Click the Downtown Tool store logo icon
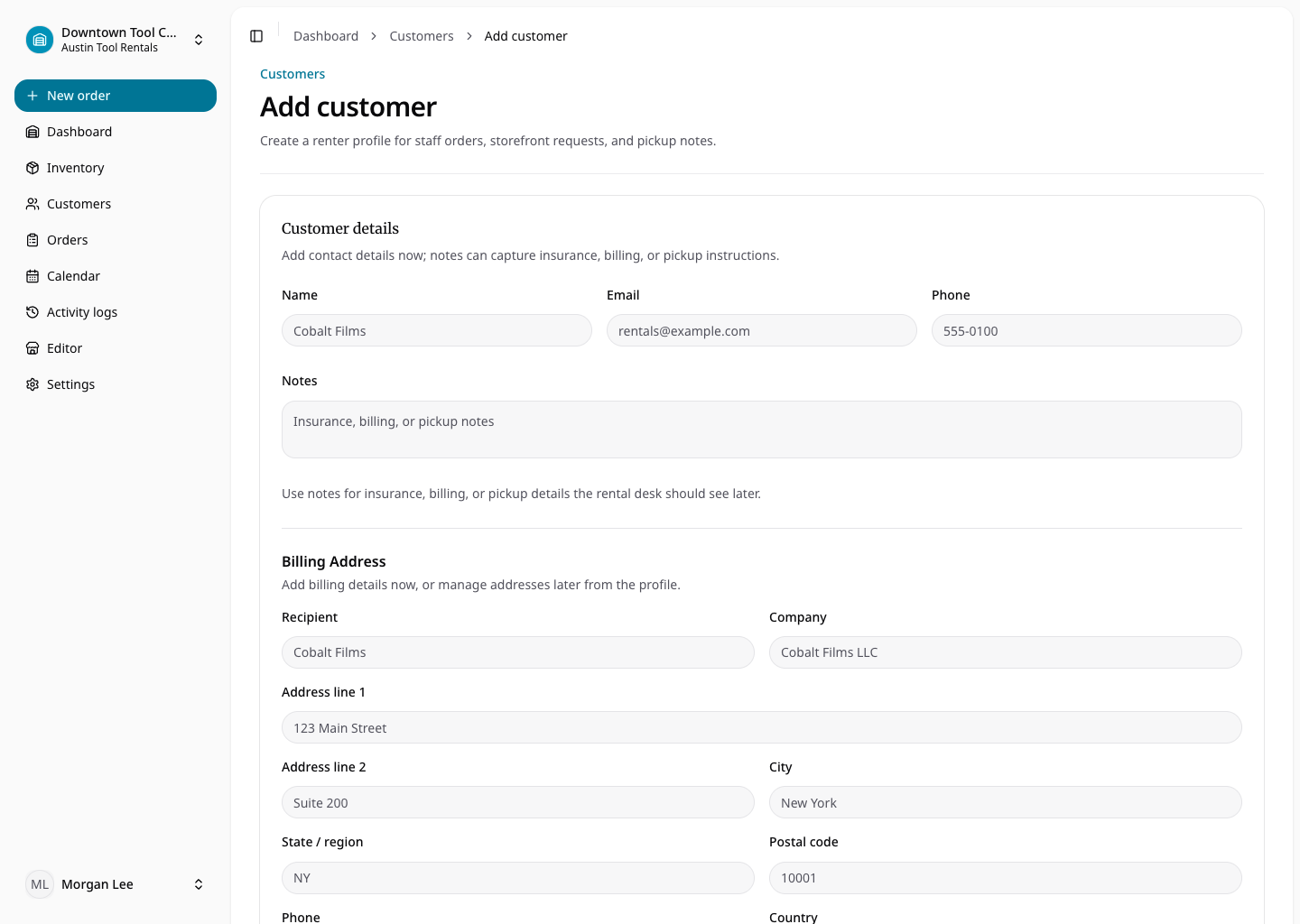Viewport: 1300px width, 924px height. point(40,40)
